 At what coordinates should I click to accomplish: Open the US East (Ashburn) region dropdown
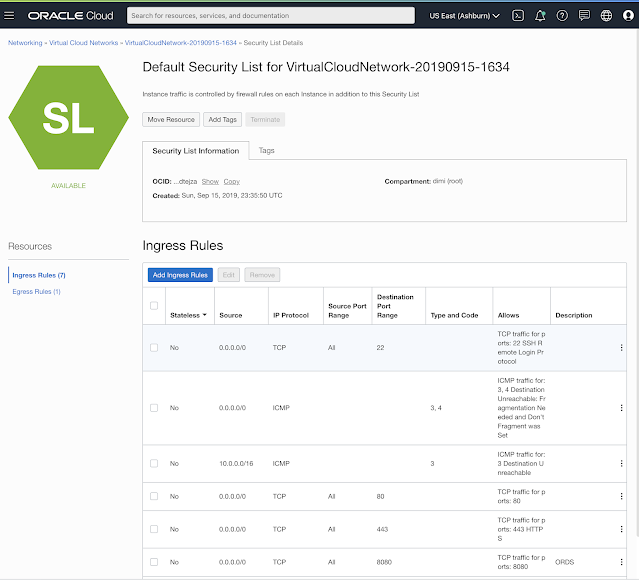(464, 16)
